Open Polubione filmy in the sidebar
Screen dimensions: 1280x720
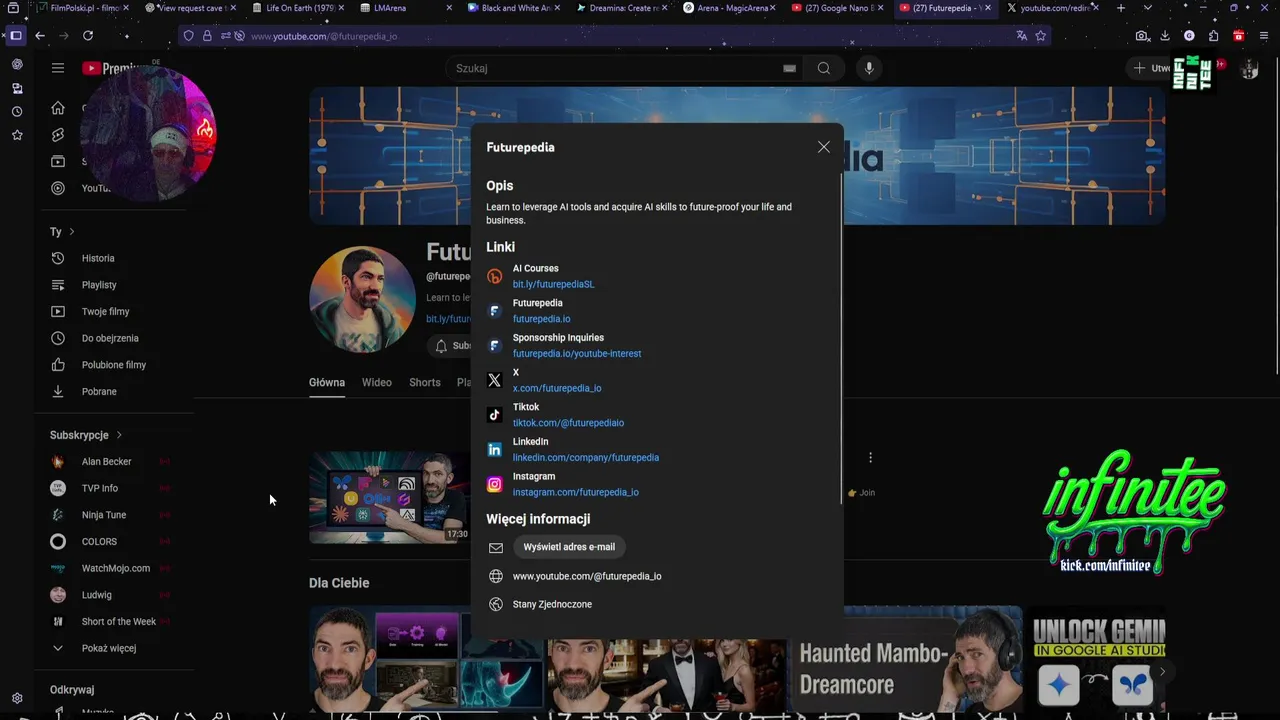pos(115,365)
